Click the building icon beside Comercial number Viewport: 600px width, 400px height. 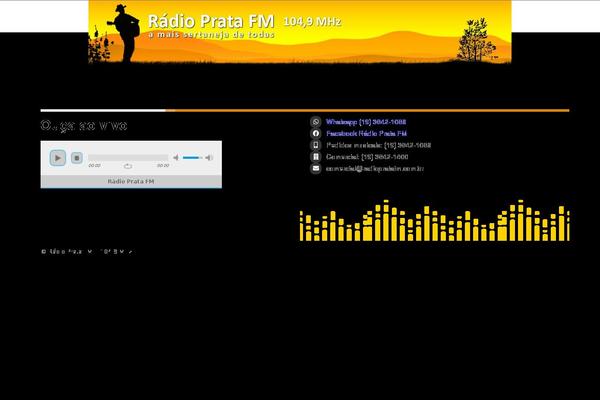click(316, 157)
